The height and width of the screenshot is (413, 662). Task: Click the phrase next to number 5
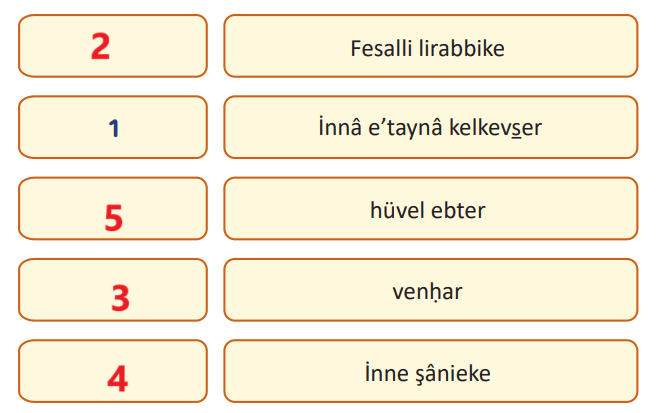point(430,209)
